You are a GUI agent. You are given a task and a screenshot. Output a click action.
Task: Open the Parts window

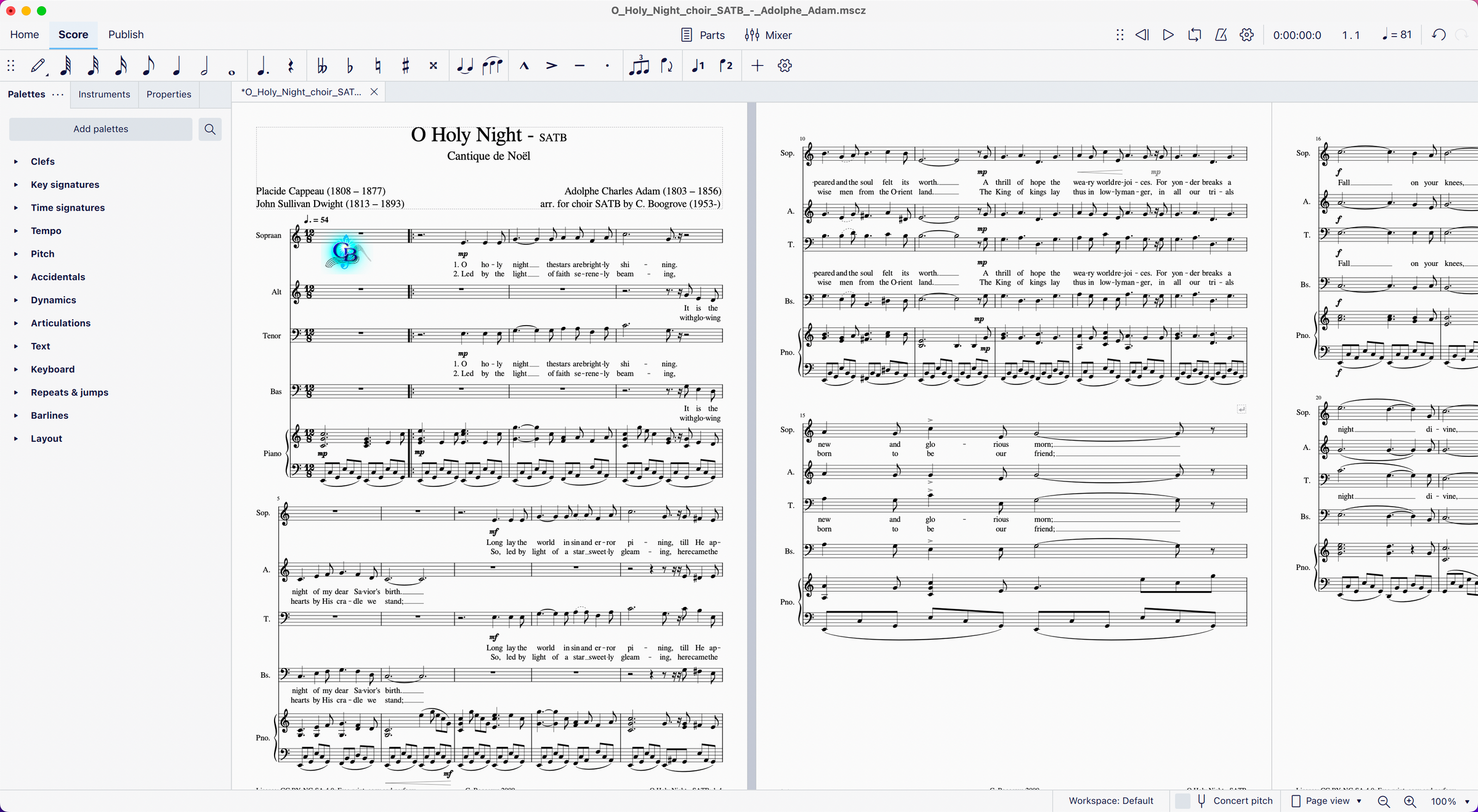point(703,35)
